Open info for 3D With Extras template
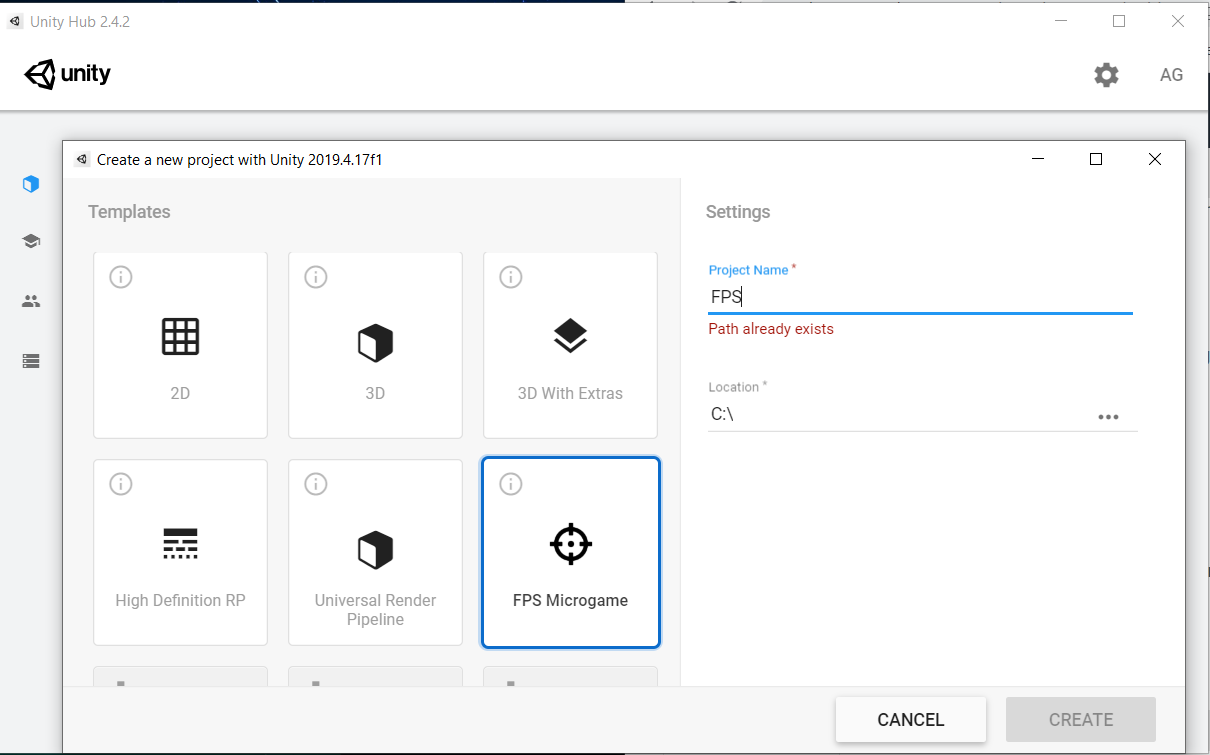The height and width of the screenshot is (755, 1210). point(511,277)
